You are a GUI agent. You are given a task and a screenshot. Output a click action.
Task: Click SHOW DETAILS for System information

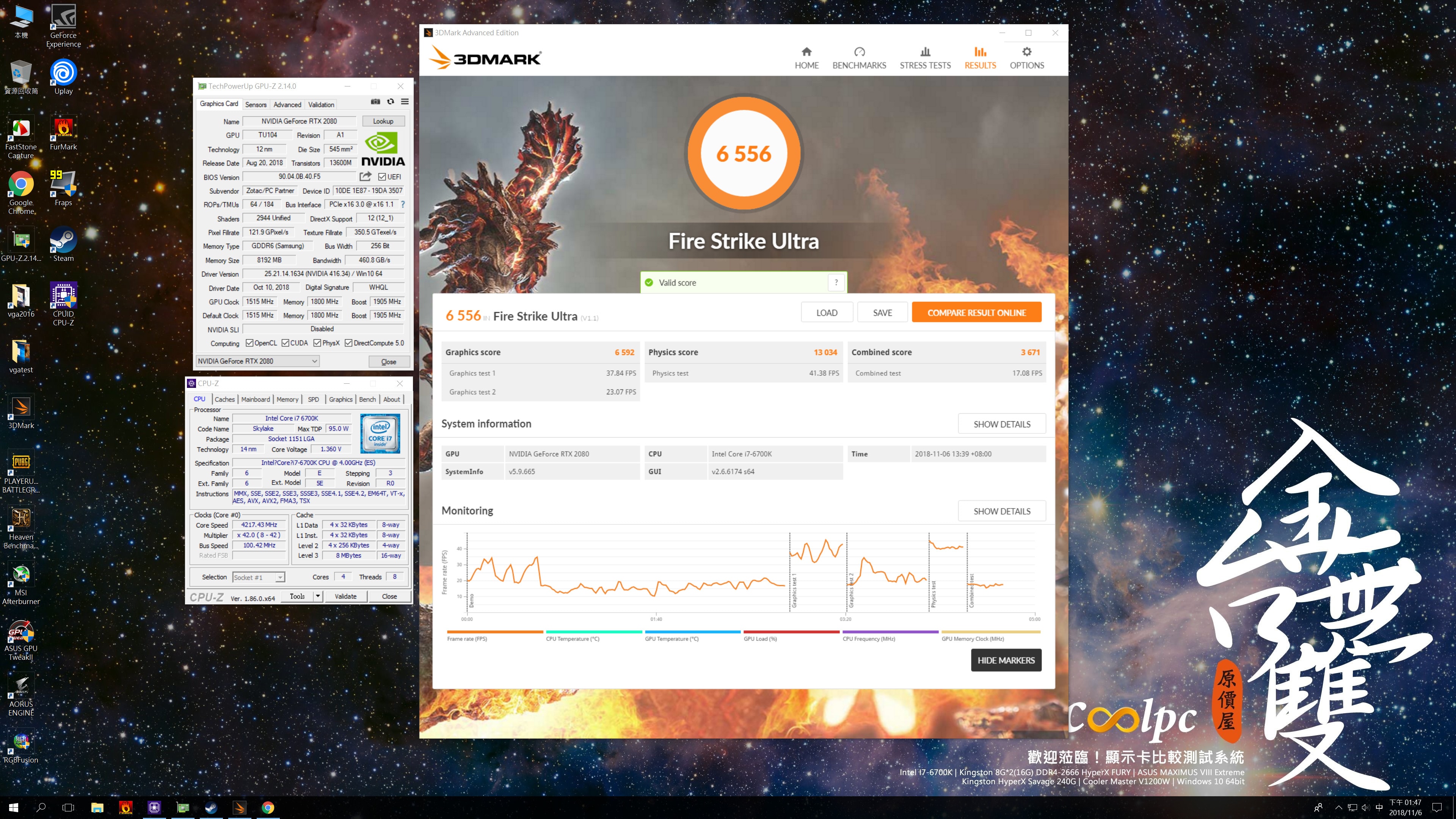click(x=1001, y=424)
